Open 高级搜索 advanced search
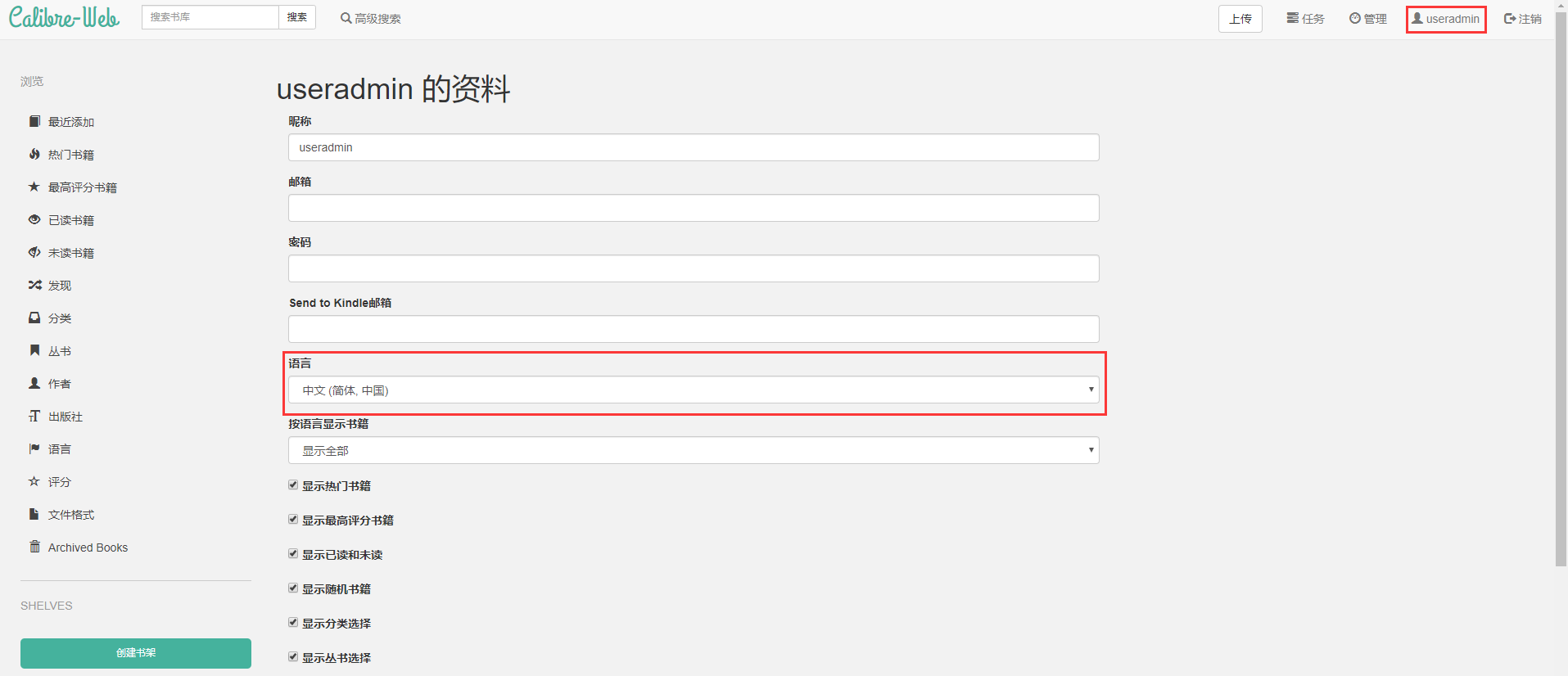Viewport: 1568px width, 676px height. pos(370,17)
